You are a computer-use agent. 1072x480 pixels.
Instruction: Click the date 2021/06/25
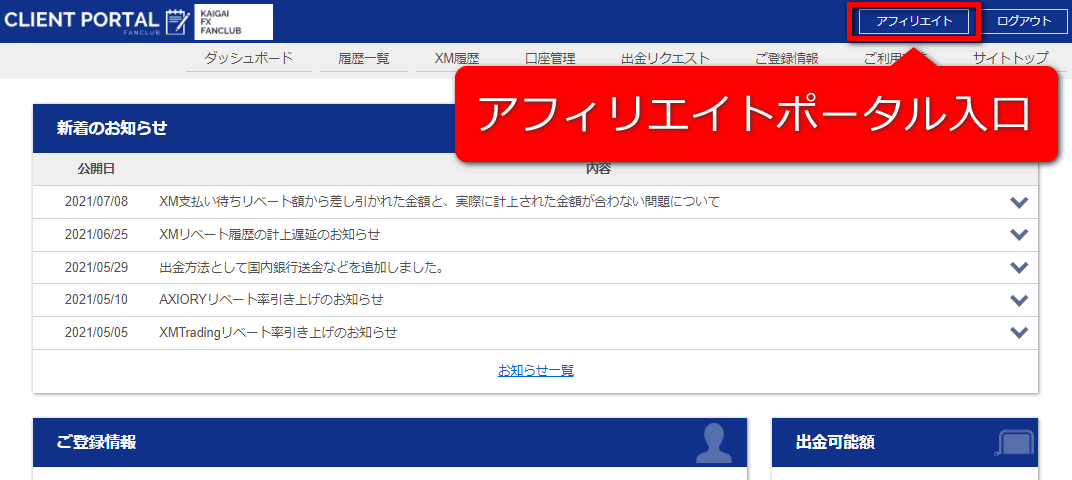(x=96, y=235)
